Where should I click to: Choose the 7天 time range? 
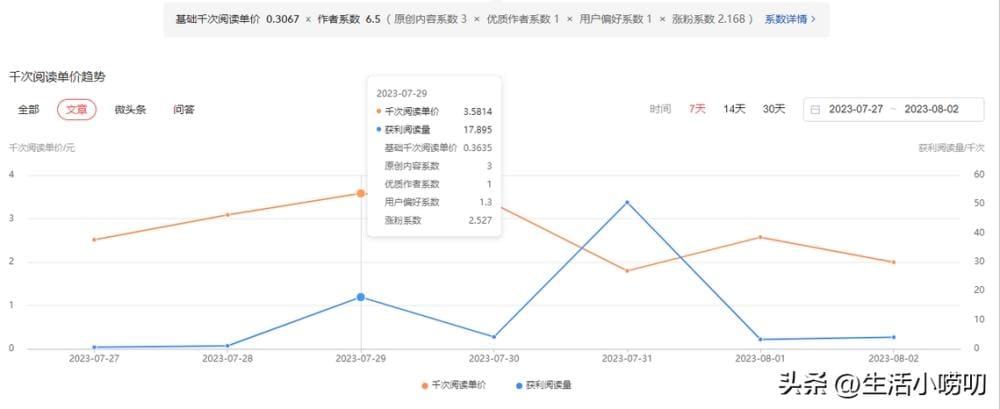[x=697, y=109]
